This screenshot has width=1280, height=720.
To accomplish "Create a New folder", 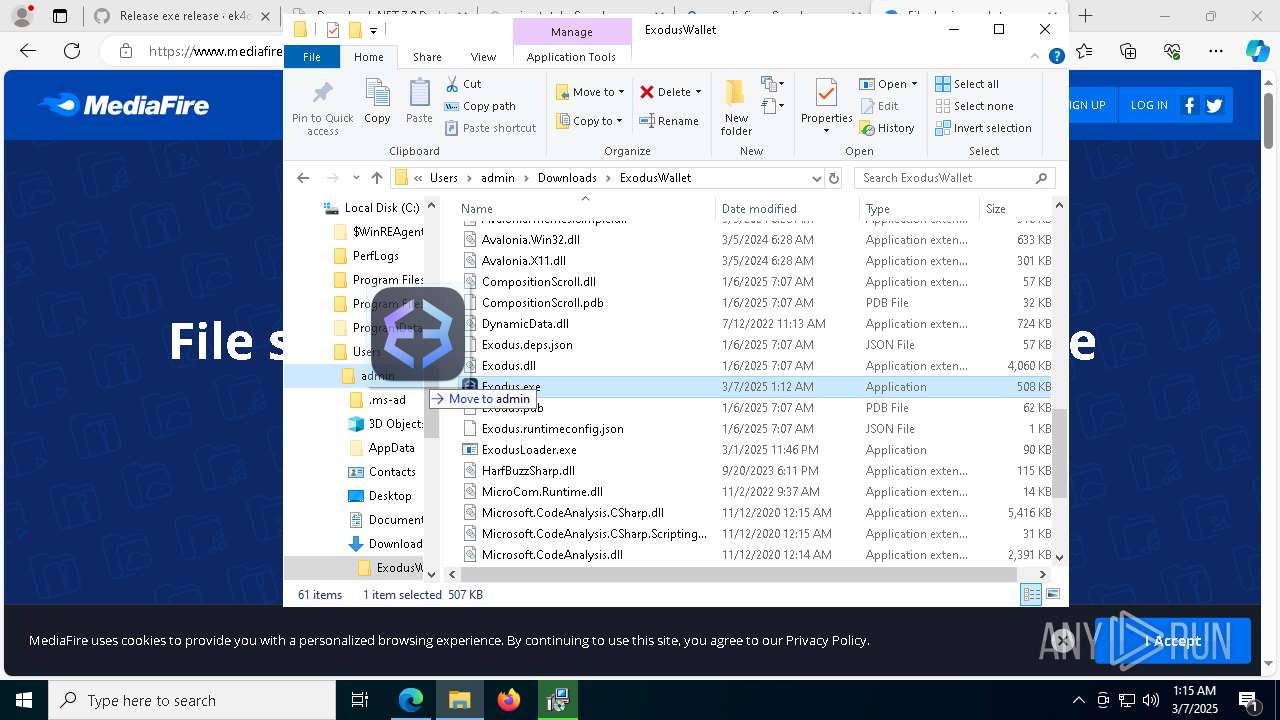I will tap(736, 107).
